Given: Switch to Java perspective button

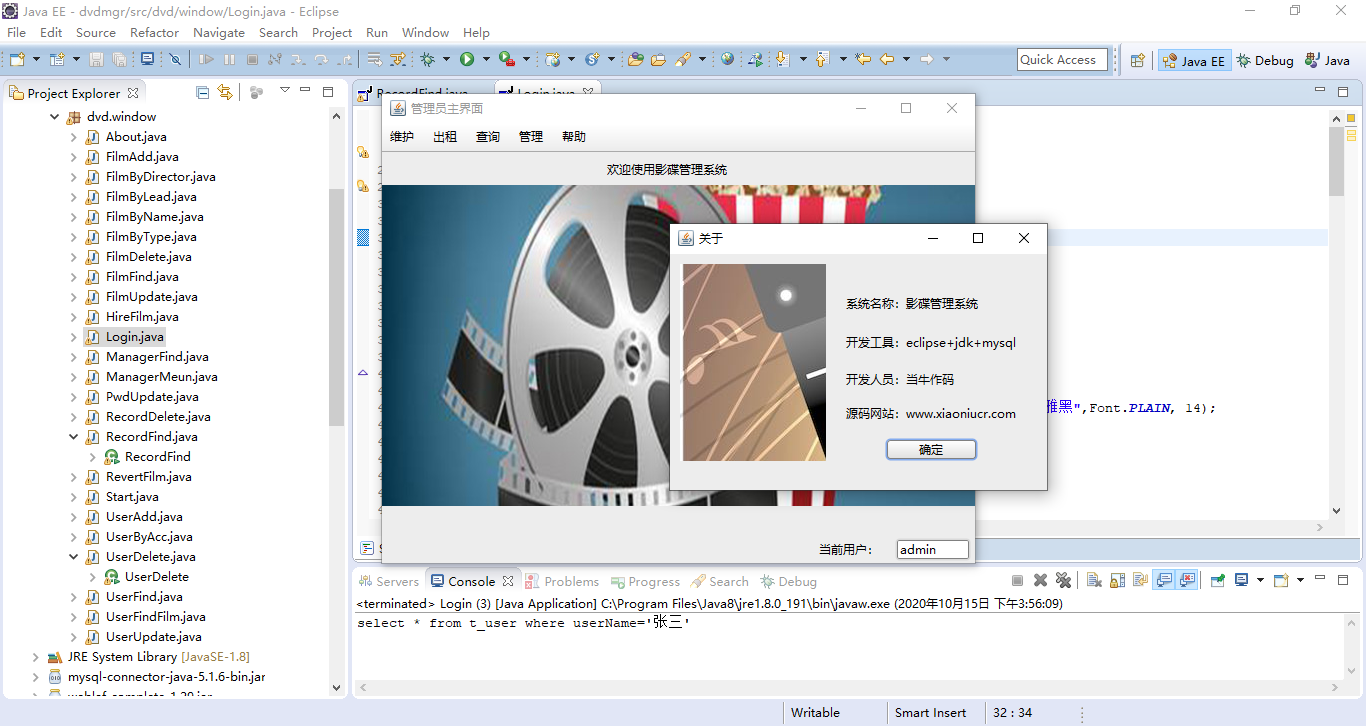Looking at the screenshot, I should pyautogui.click(x=1328, y=60).
